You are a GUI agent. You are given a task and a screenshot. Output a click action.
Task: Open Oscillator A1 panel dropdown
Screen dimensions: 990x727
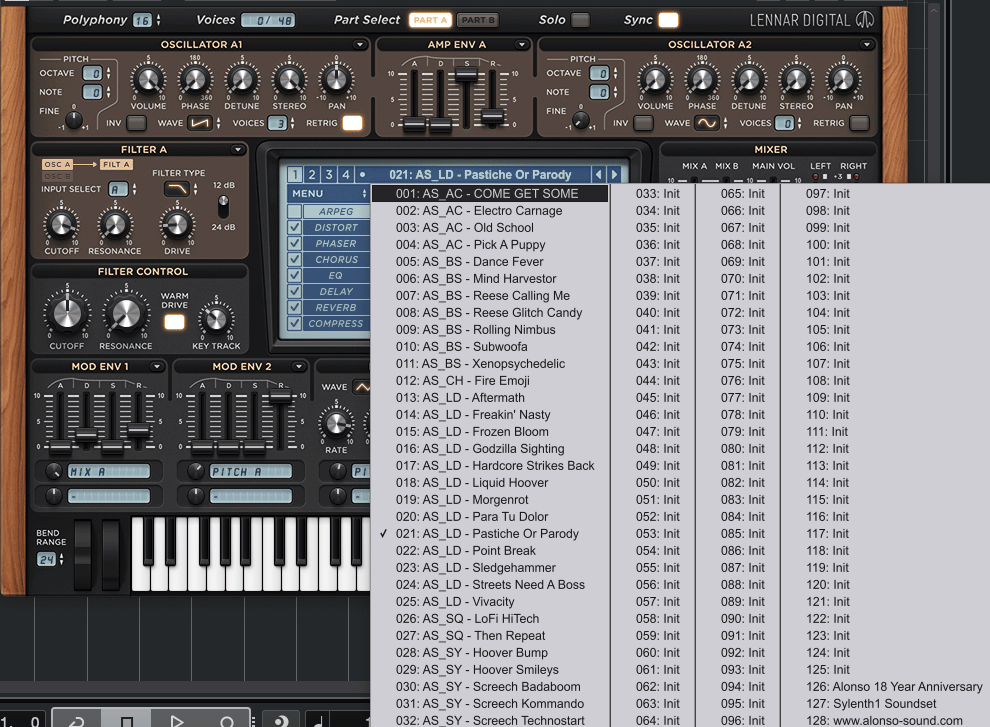click(x=359, y=45)
